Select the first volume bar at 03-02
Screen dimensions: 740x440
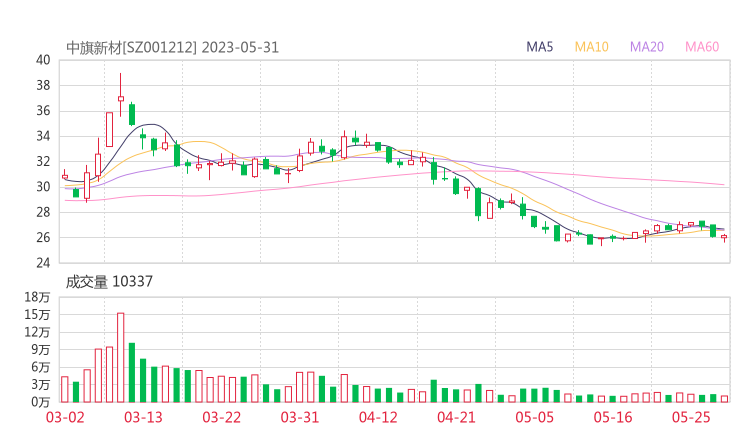coord(65,389)
